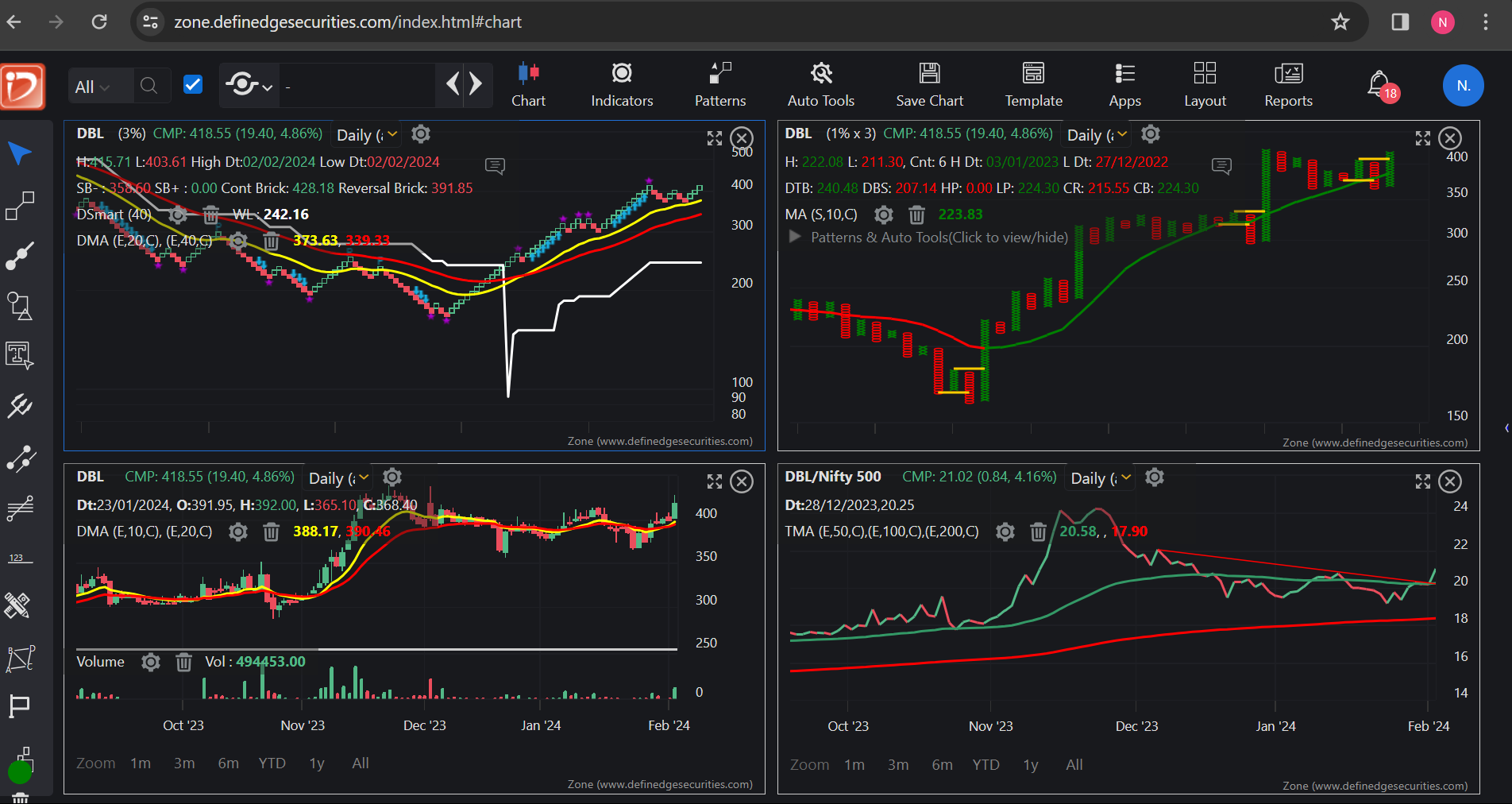Viewport: 1512px width, 804px height.
Task: Open Daily dropdown on DBL/Nifty 500 chart
Action: (x=1101, y=478)
